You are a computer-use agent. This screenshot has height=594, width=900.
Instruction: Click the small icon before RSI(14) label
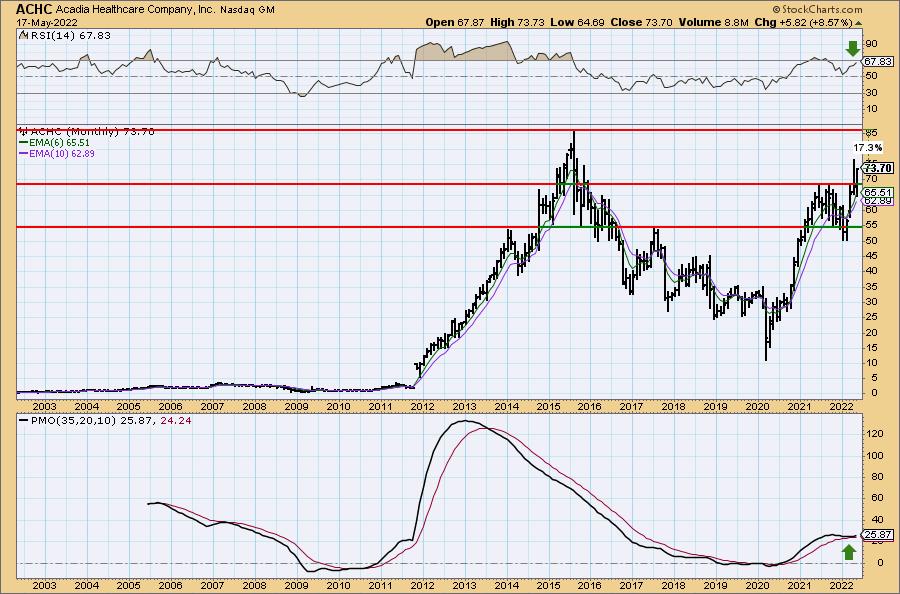(x=22, y=35)
